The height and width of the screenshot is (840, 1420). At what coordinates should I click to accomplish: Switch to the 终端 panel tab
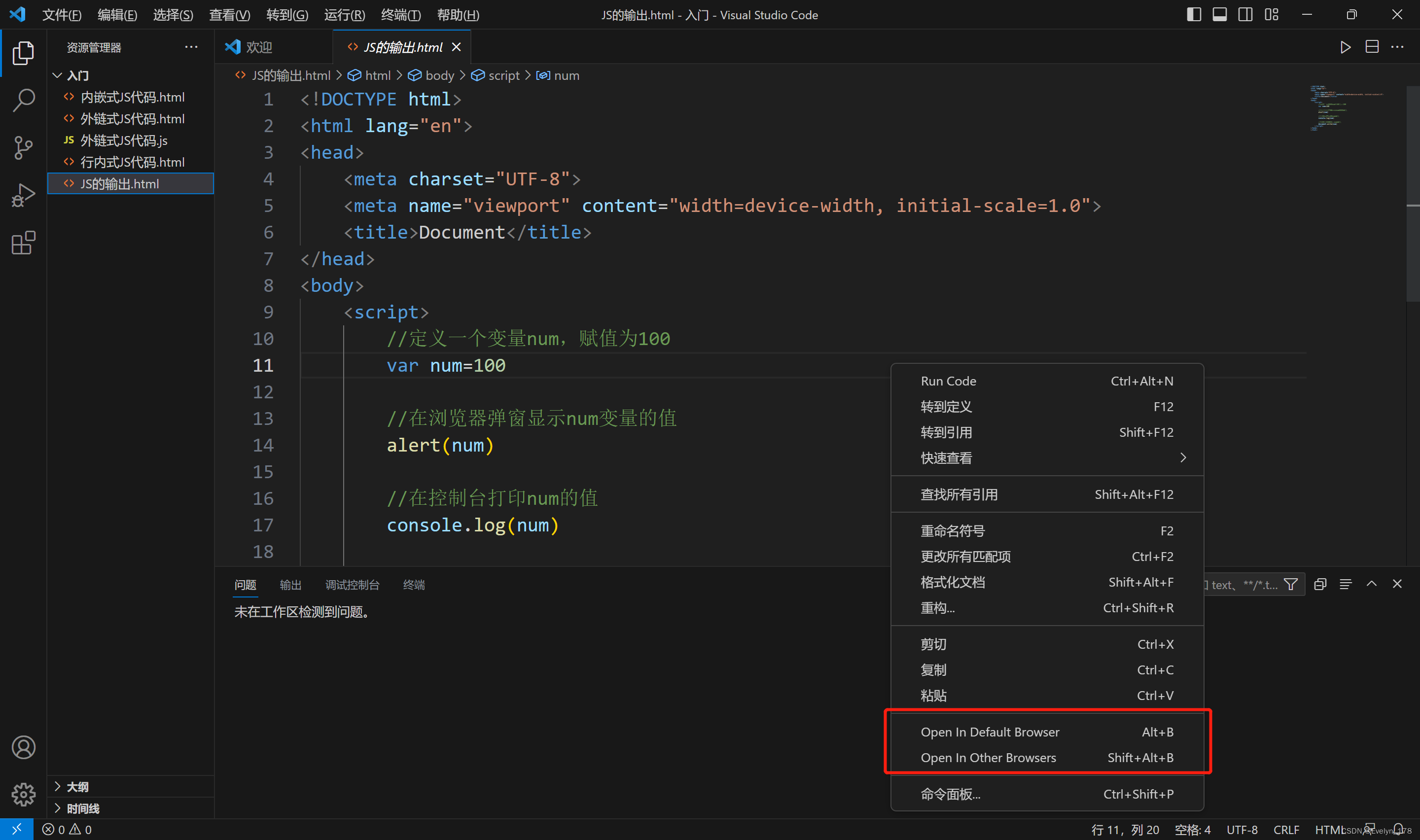(x=414, y=585)
